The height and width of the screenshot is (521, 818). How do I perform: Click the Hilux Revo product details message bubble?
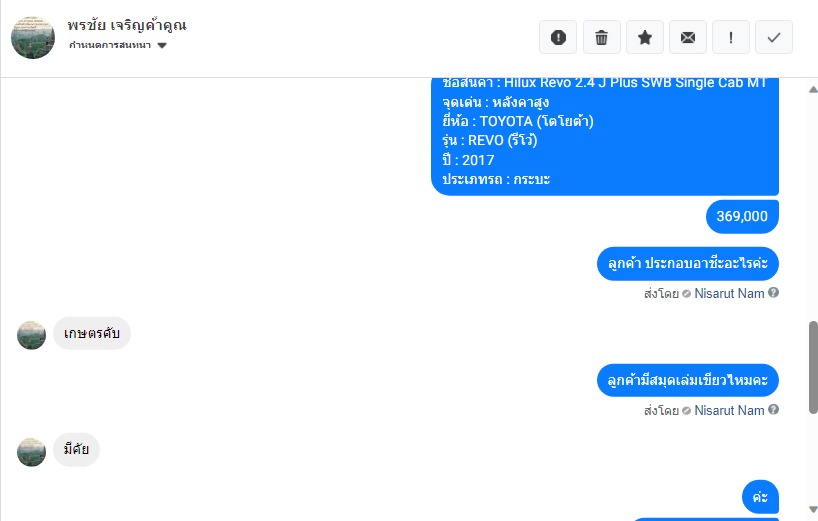605,137
